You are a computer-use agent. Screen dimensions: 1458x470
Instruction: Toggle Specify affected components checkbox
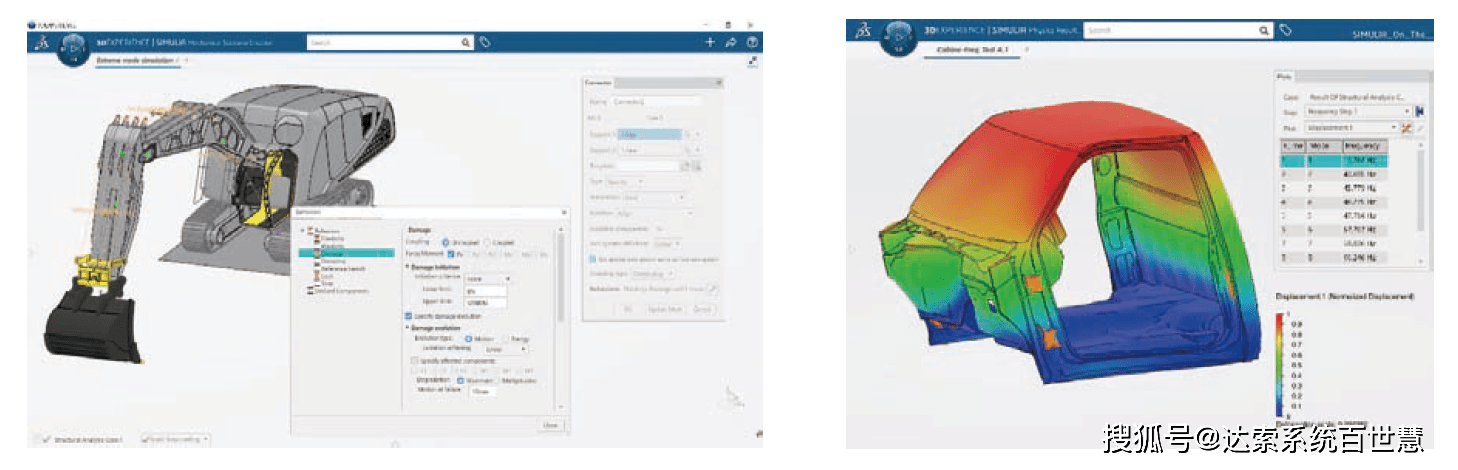[415, 360]
